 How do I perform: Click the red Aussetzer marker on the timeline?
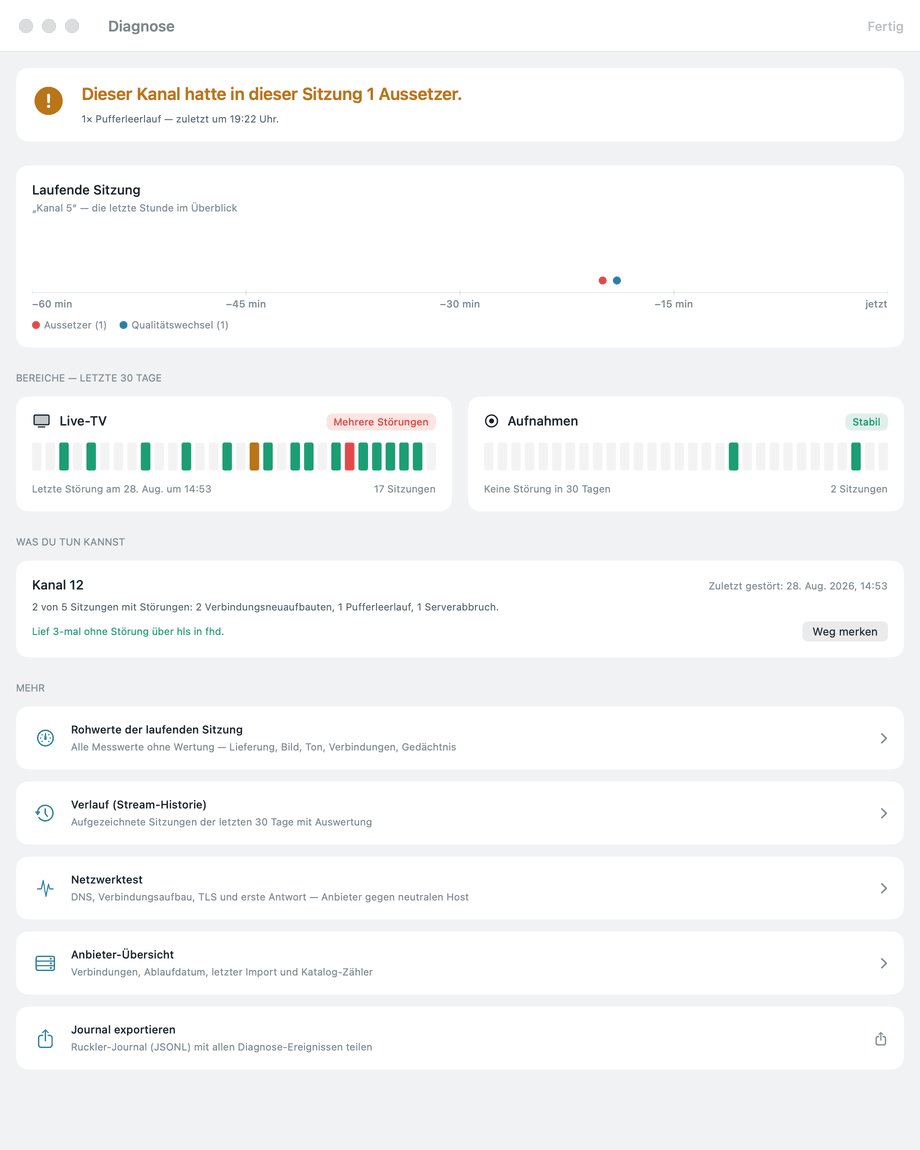[602, 280]
